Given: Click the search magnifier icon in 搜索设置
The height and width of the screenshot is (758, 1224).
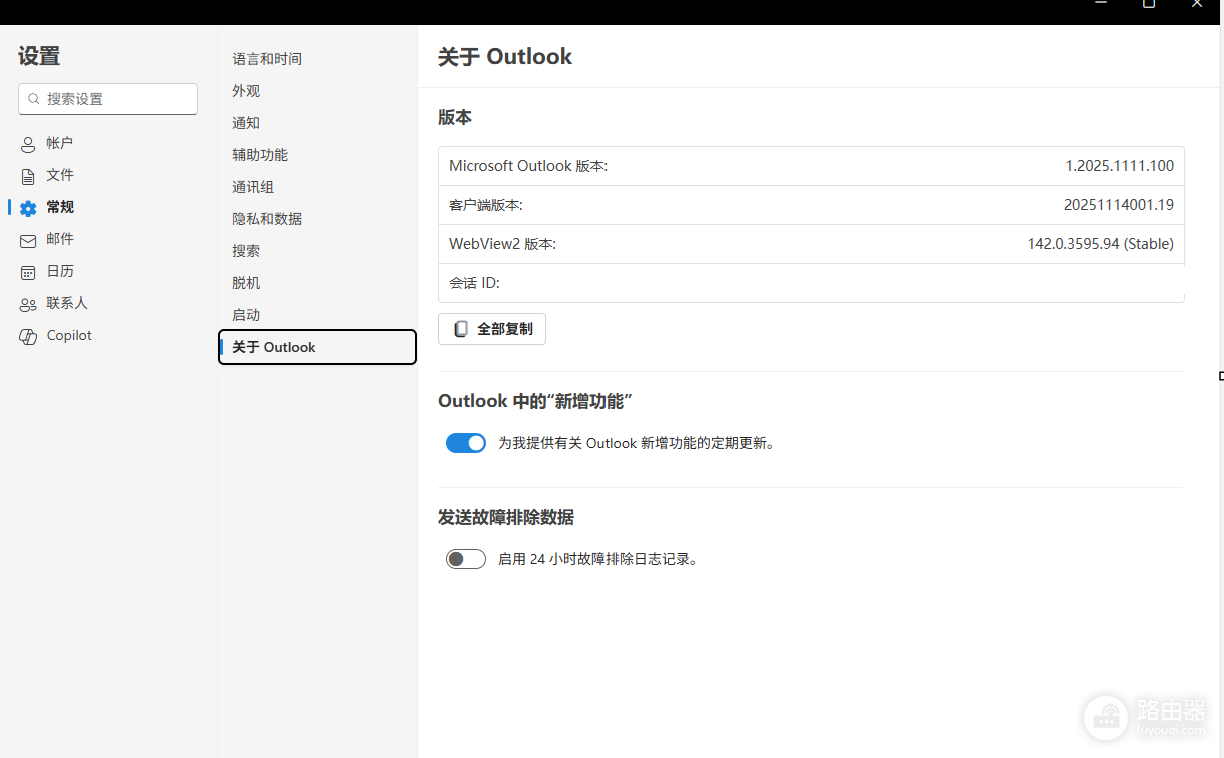Looking at the screenshot, I should pos(34,99).
